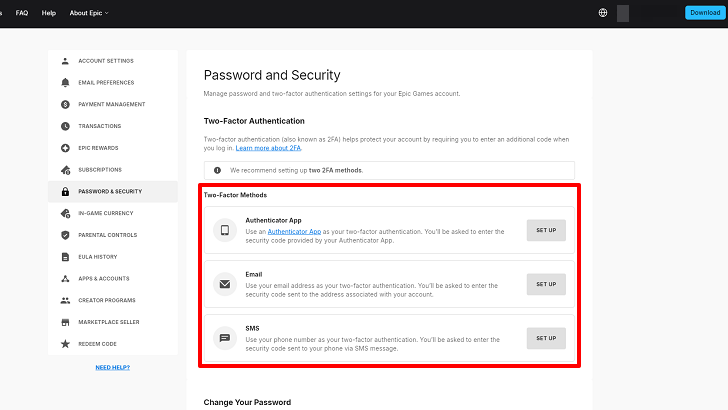Set up Authenticator App two-factor
This screenshot has height=410, width=728.
(x=546, y=230)
